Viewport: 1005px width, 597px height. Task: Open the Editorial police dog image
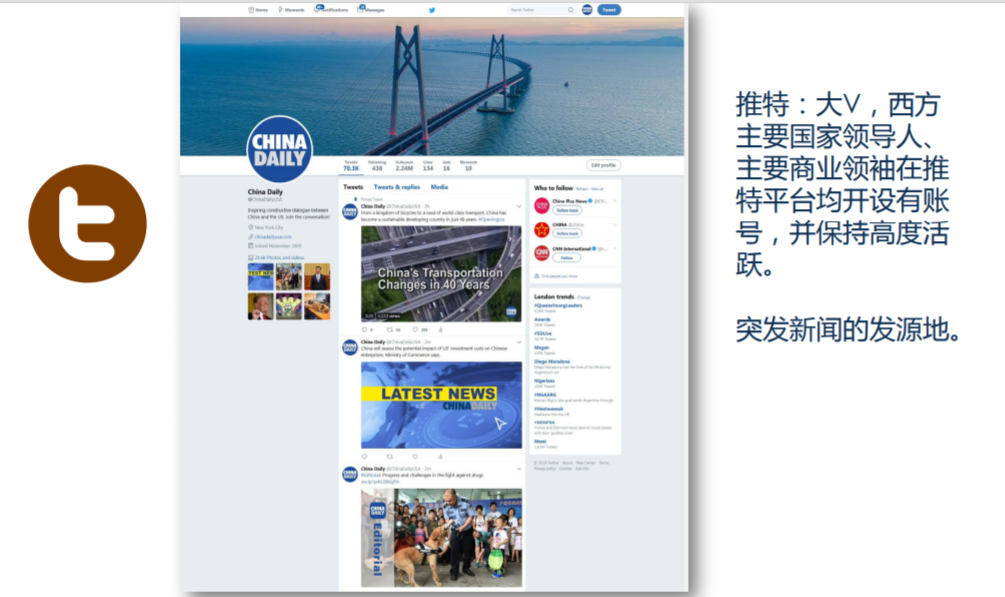pos(441,537)
